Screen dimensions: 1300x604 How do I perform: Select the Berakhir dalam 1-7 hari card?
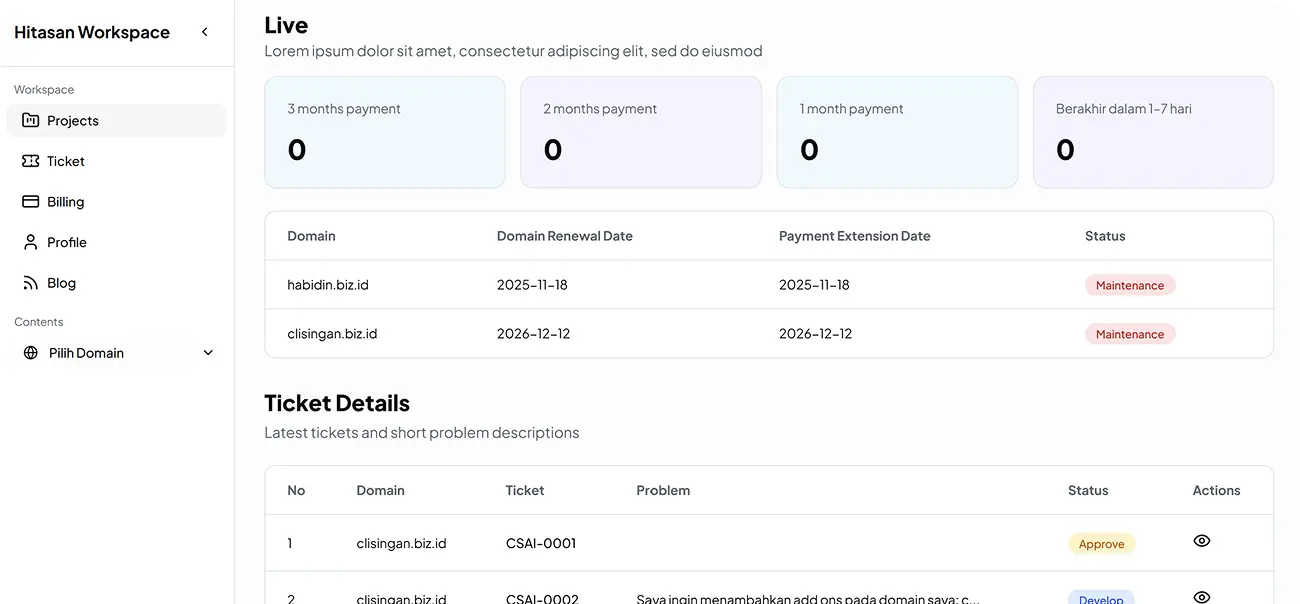(1152, 132)
